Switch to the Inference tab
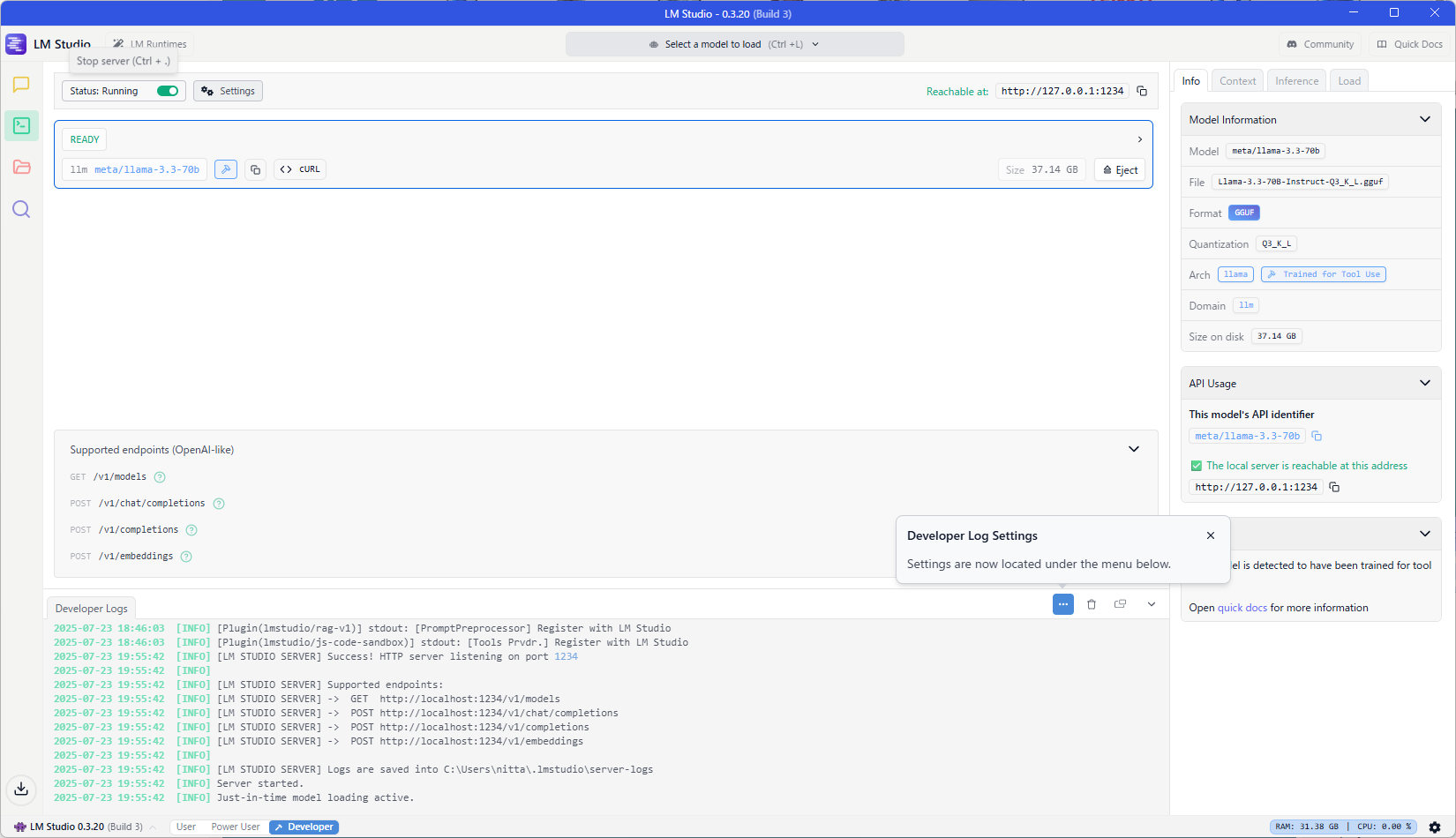Viewport: 1456px width, 838px height. (1296, 81)
